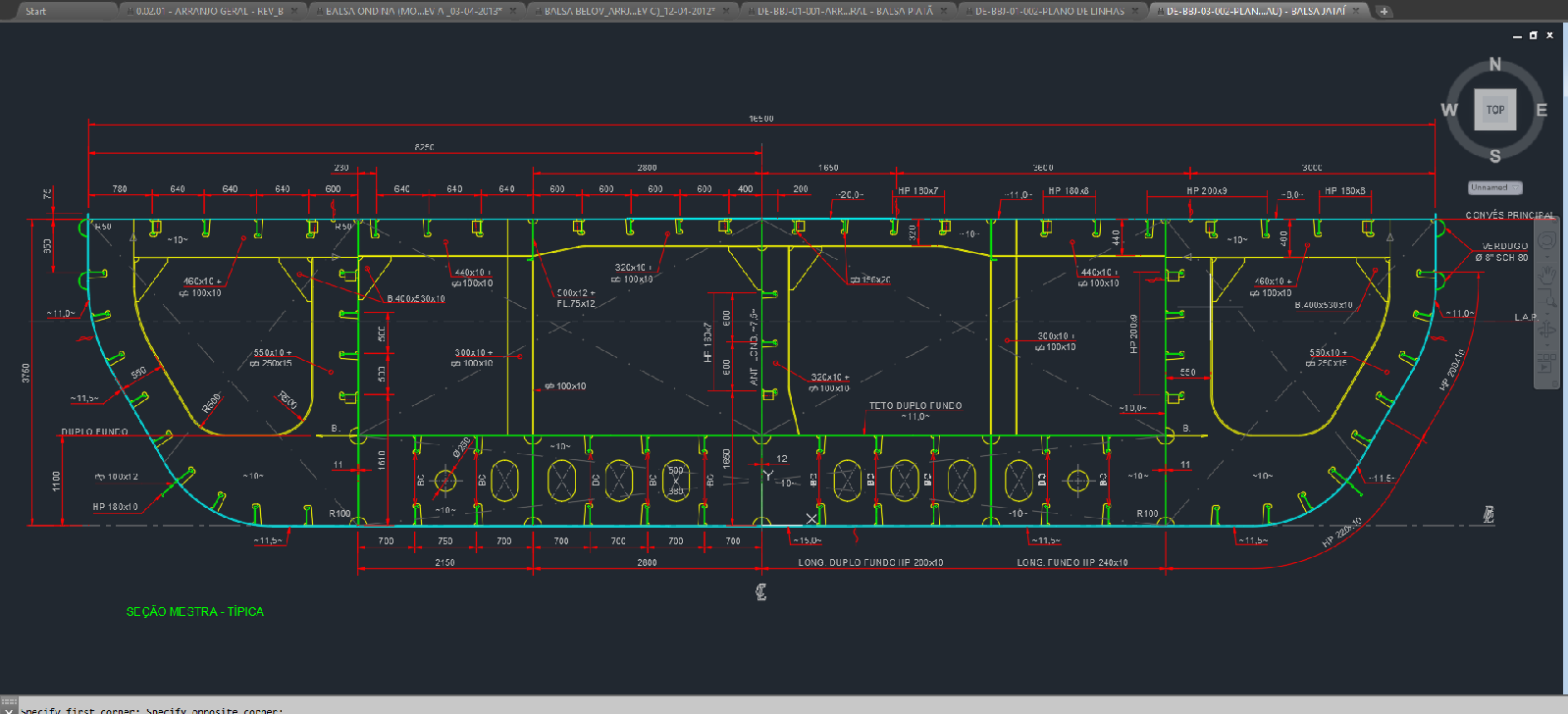Click the TOP face of the ViewCube

pyautogui.click(x=1494, y=110)
